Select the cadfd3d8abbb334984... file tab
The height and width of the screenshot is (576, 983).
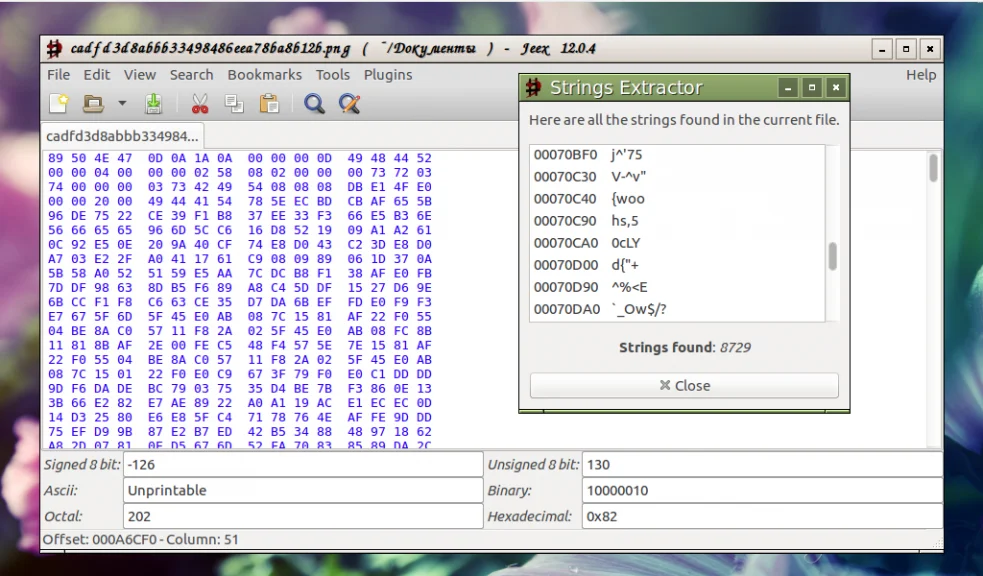[122, 136]
